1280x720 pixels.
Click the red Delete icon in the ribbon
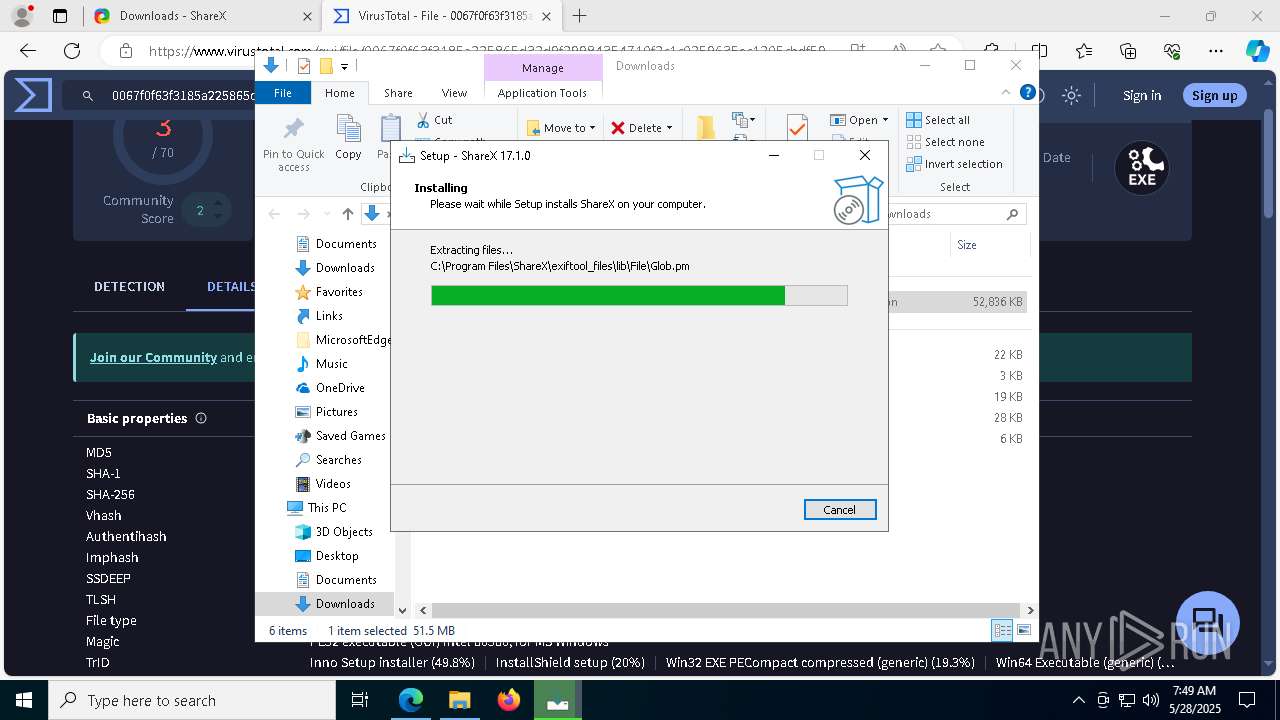[618, 128]
